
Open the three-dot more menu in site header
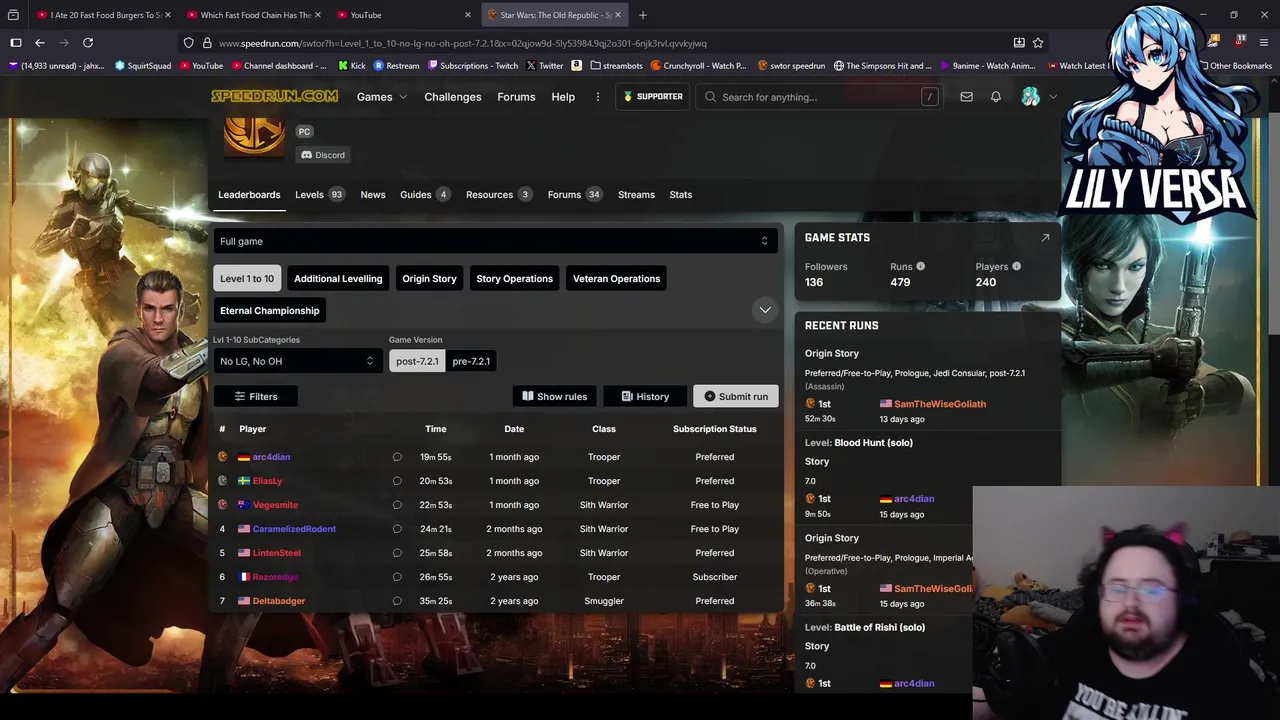598,97
